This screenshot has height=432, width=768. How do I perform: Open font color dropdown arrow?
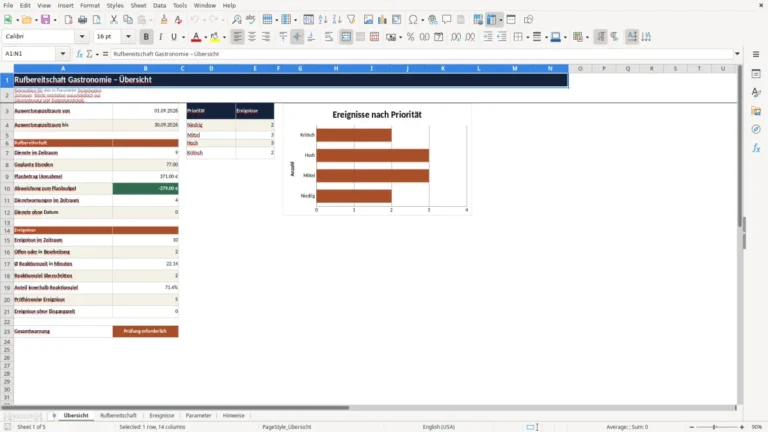[x=205, y=37]
